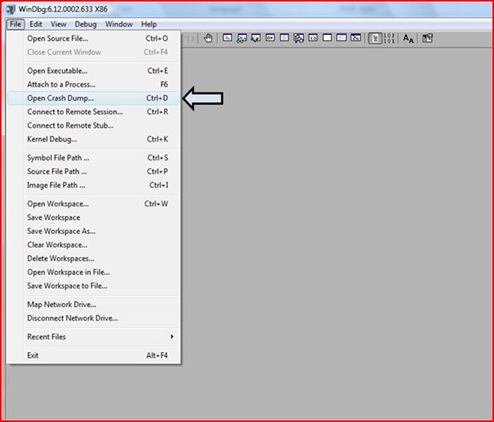The height and width of the screenshot is (422, 494).
Task: Open the View menu
Action: coord(58,24)
